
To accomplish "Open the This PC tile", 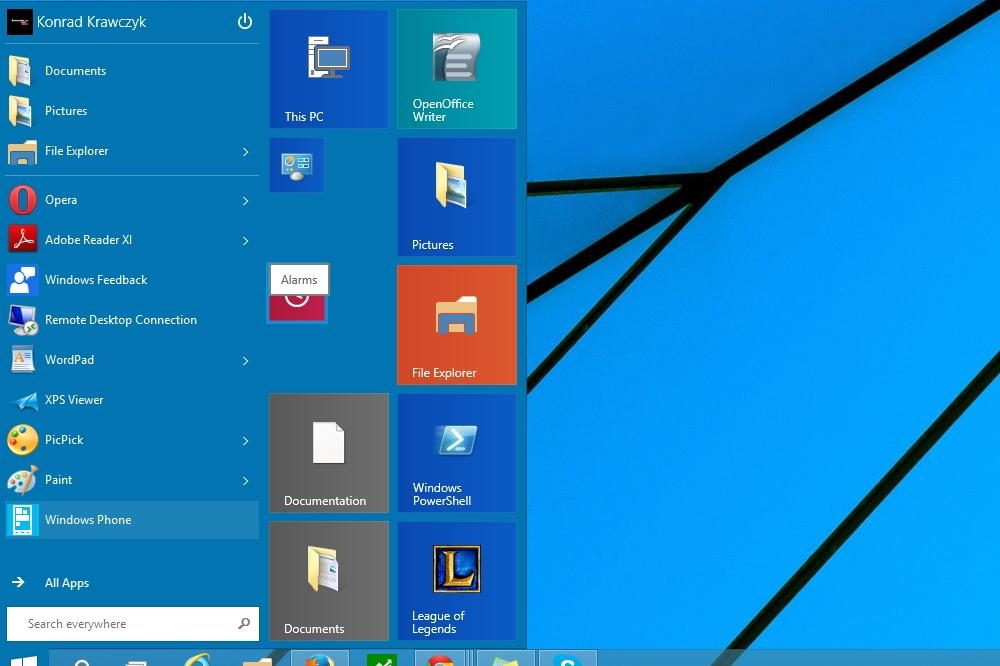I will (x=329, y=69).
